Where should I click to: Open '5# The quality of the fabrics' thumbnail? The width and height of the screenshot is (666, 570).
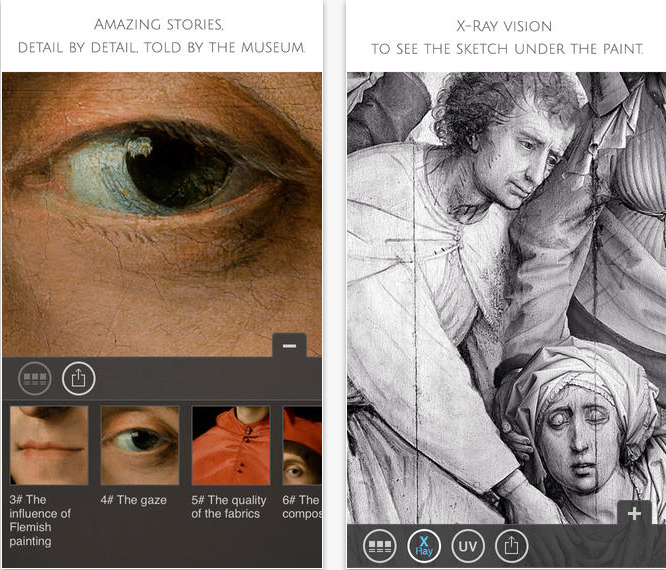click(231, 445)
